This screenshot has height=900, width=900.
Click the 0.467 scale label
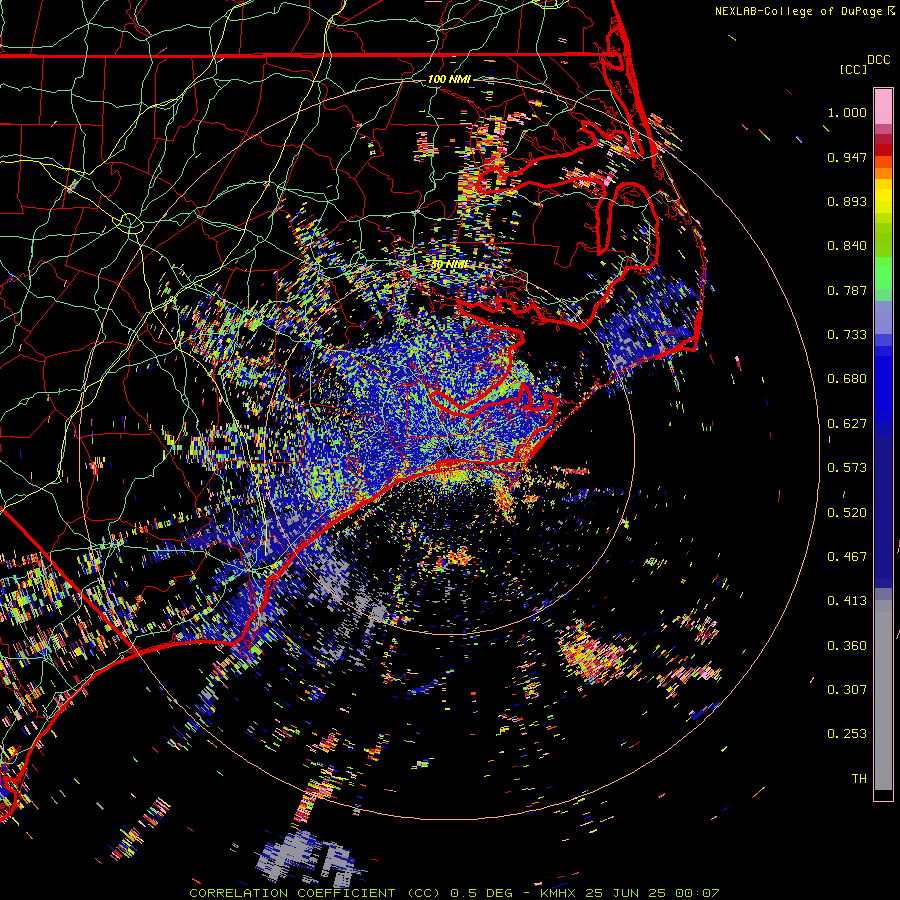pyautogui.click(x=847, y=557)
